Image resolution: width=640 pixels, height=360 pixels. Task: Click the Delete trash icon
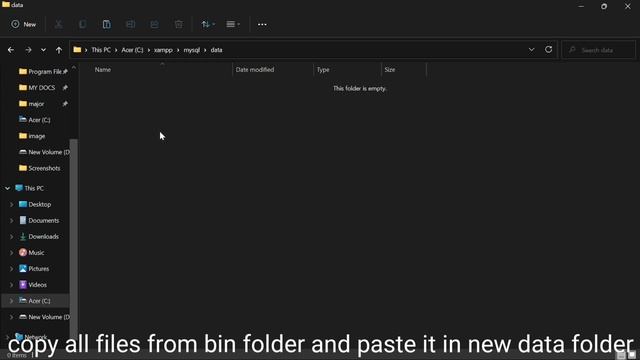[x=179, y=24]
